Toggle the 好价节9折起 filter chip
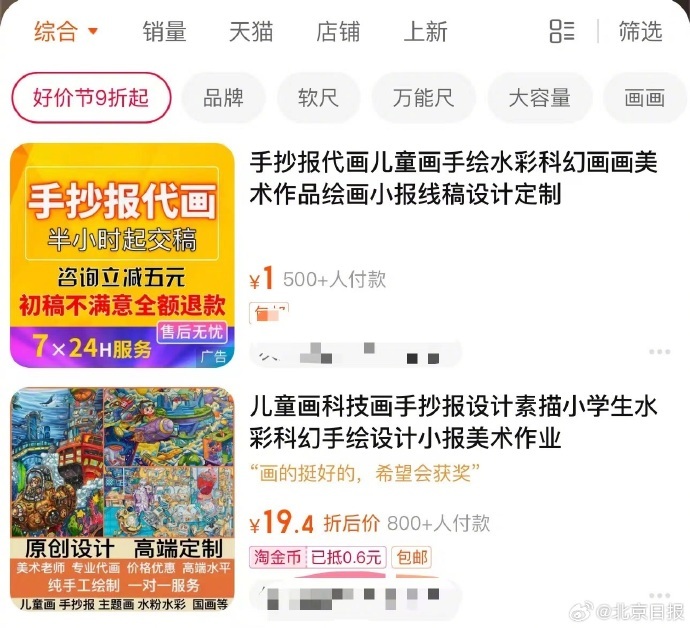 coord(91,98)
